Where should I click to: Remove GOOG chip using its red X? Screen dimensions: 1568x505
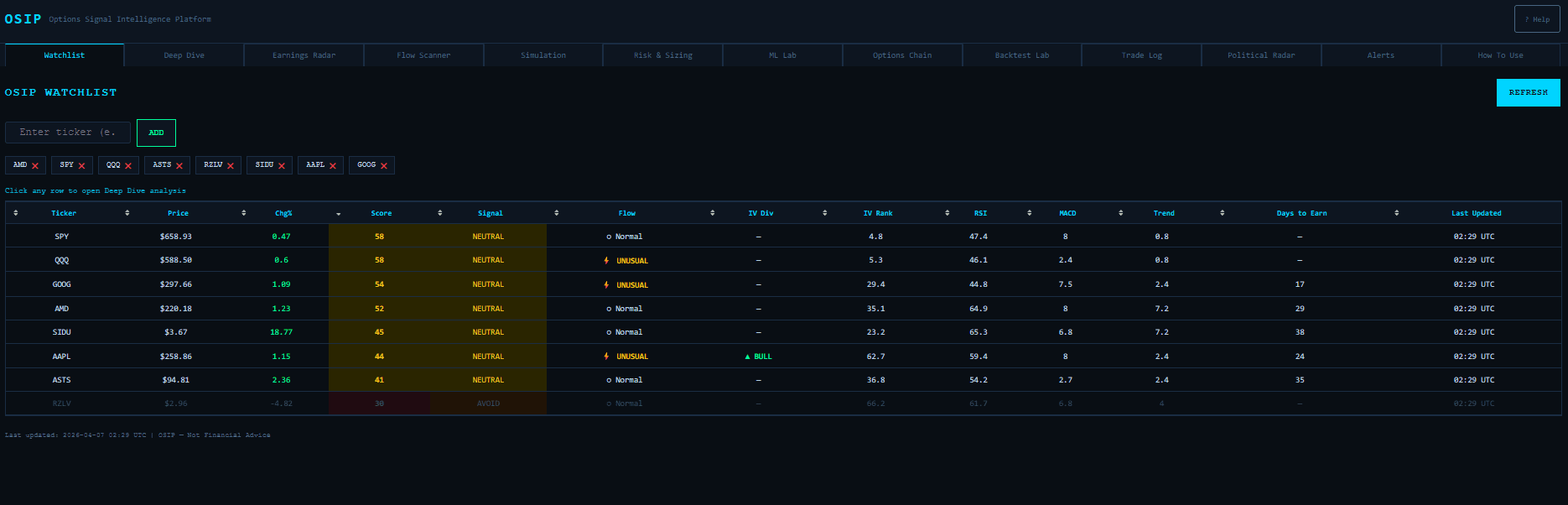(x=384, y=166)
